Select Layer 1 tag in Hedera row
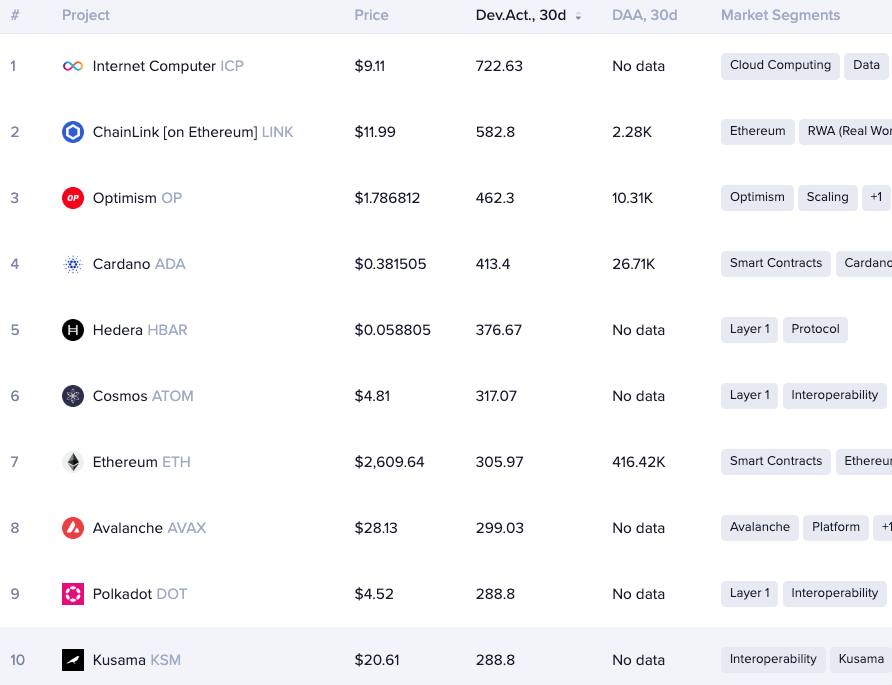The height and width of the screenshot is (685, 892). [749, 330]
